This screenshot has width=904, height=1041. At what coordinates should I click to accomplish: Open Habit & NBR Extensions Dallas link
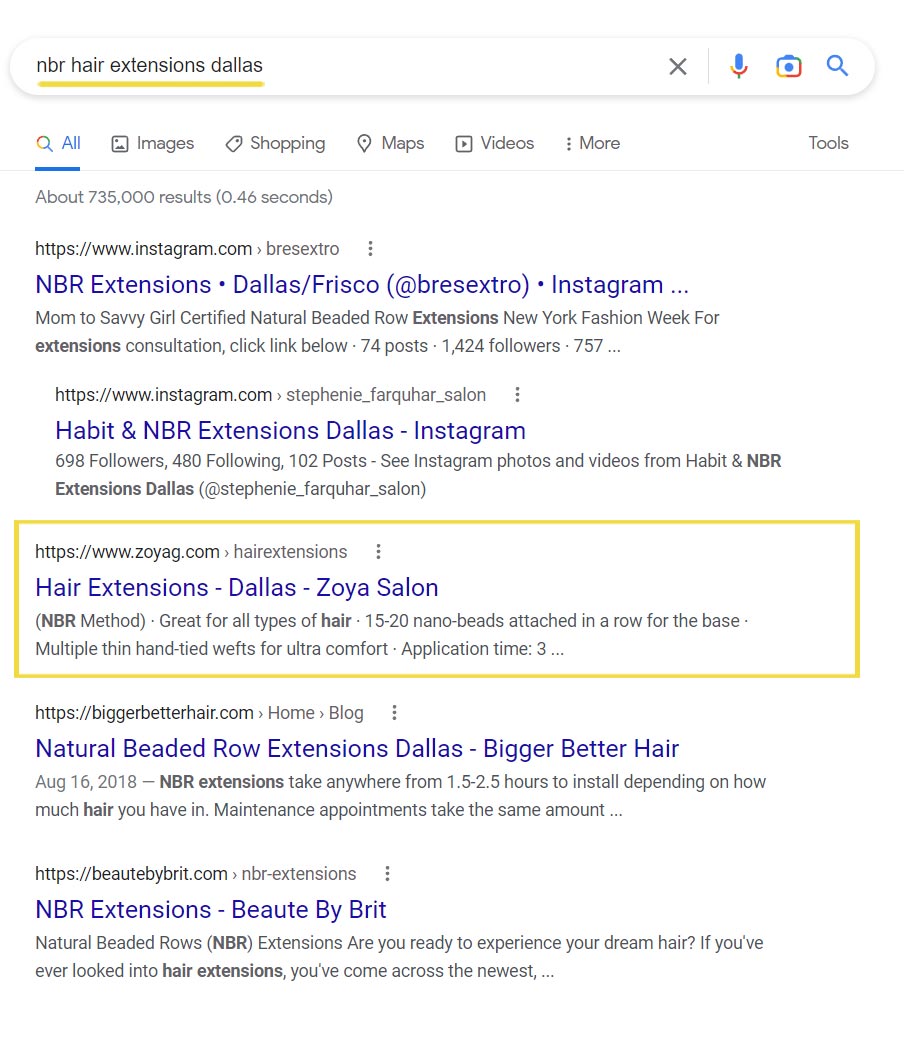[x=291, y=431]
